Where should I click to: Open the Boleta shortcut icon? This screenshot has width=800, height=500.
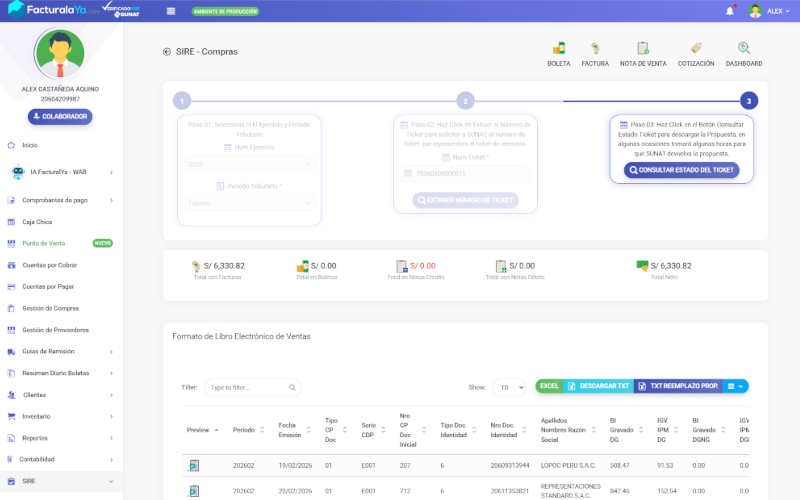point(559,48)
